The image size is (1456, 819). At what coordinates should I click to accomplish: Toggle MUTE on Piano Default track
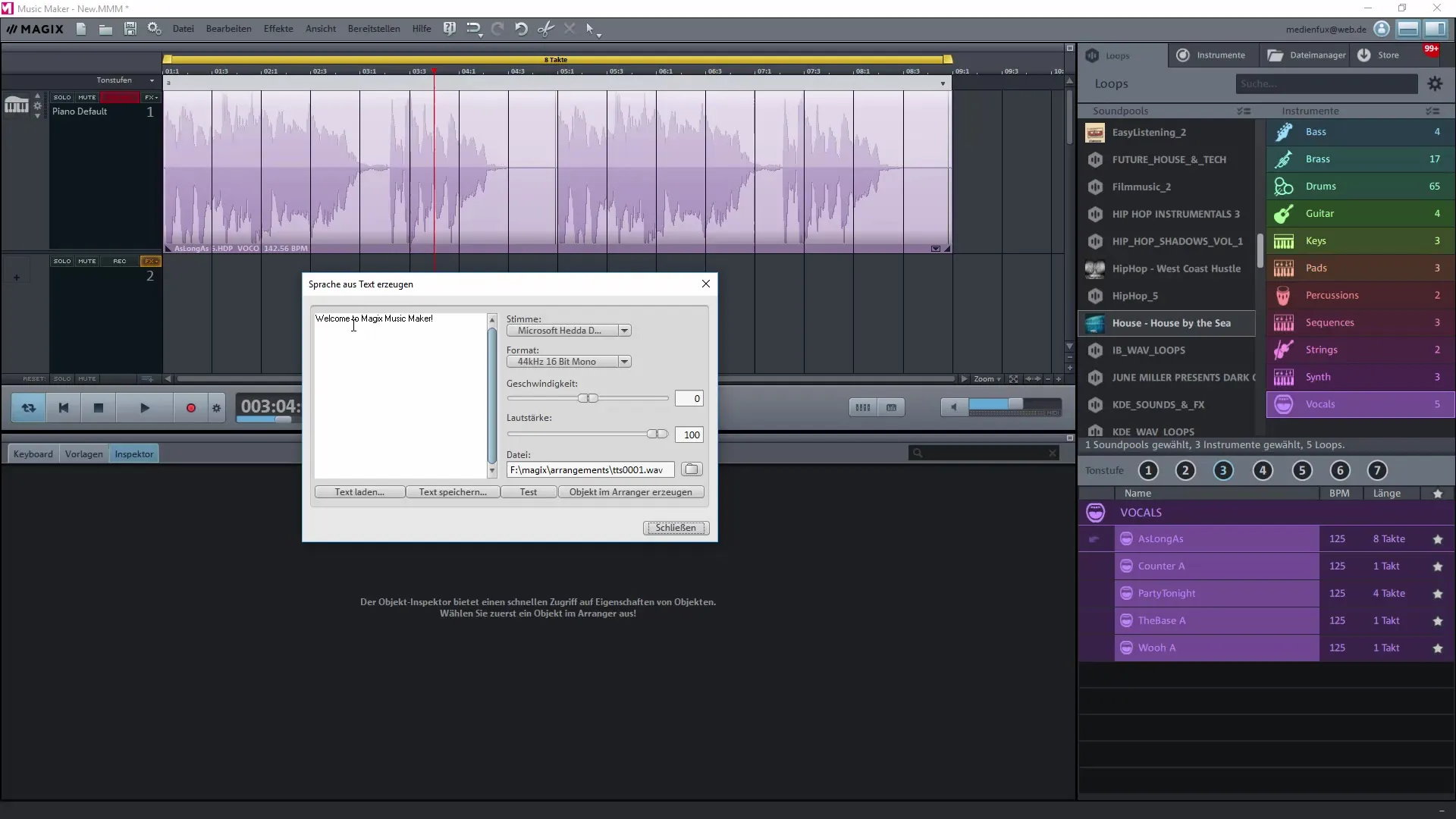pos(87,97)
